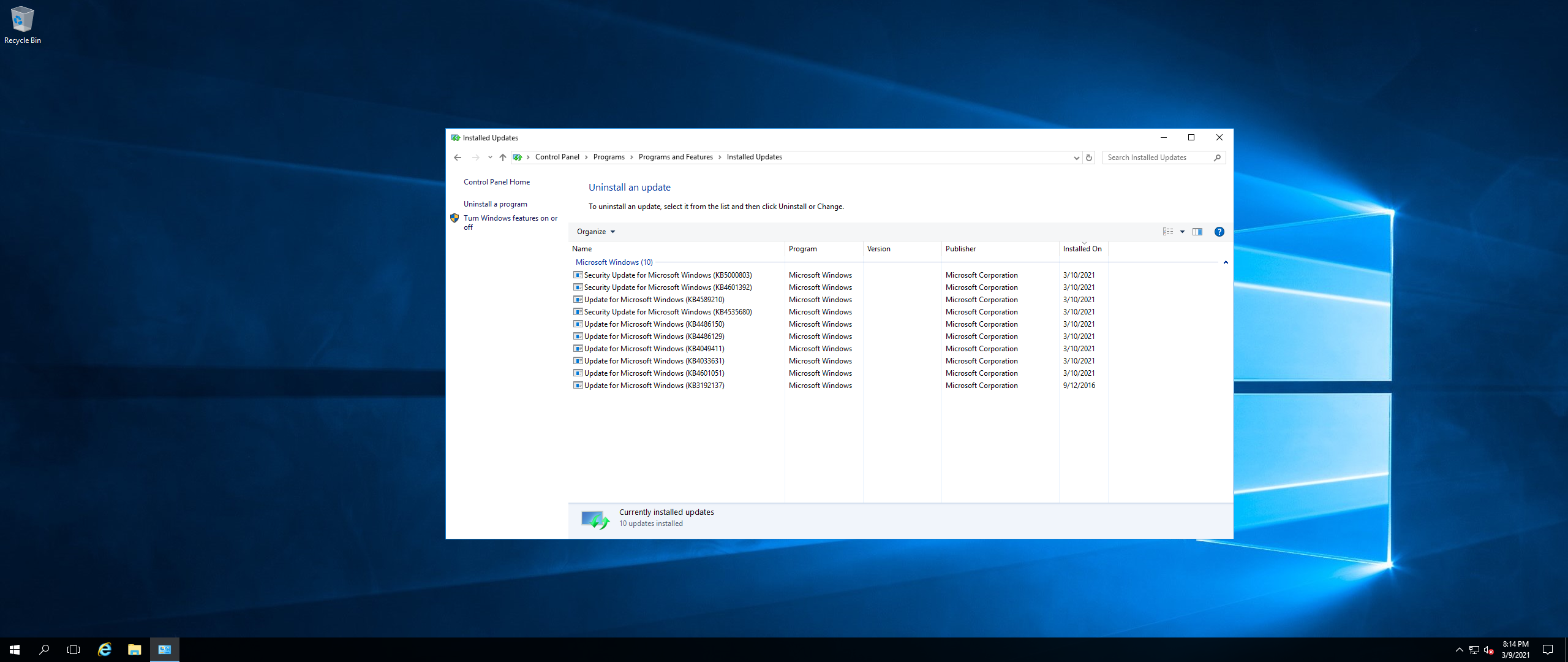
Task: Click the address bar location icon
Action: 518,158
